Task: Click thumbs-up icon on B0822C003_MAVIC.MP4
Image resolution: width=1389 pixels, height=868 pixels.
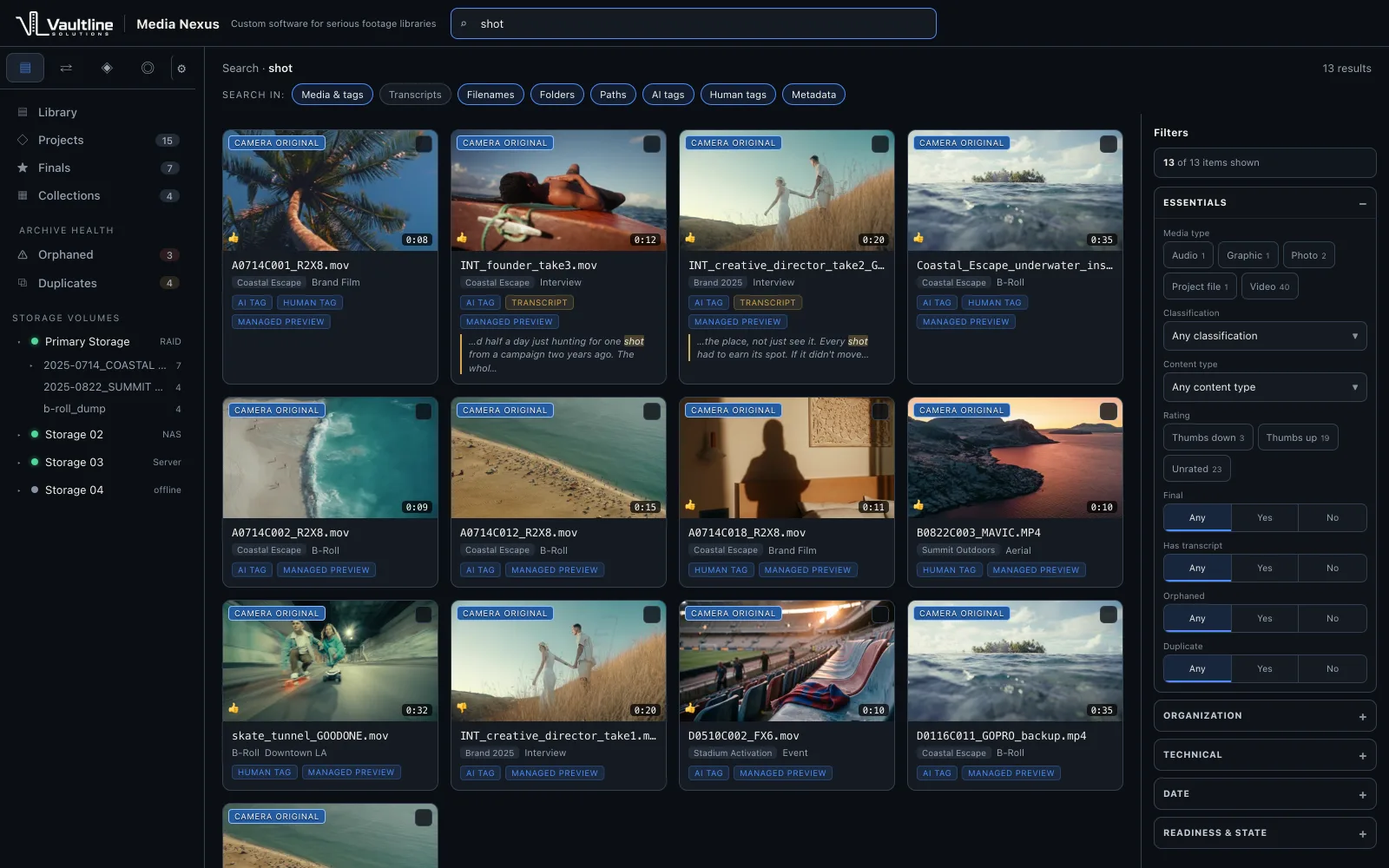Action: (x=918, y=505)
